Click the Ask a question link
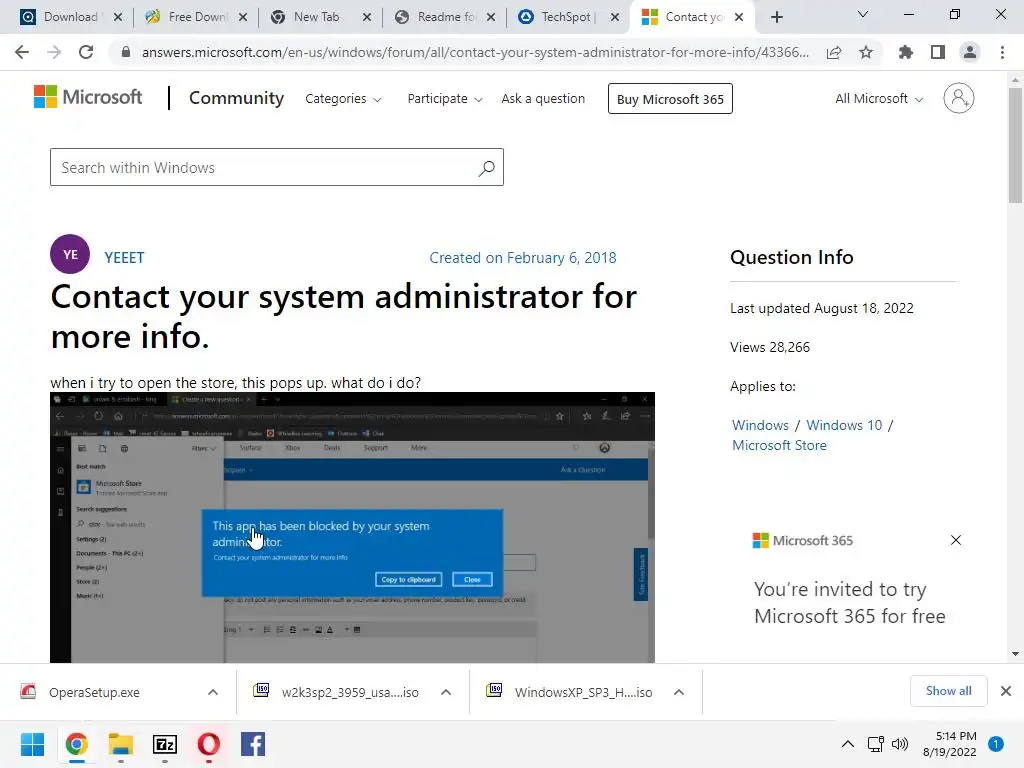The image size is (1024, 768). (543, 99)
